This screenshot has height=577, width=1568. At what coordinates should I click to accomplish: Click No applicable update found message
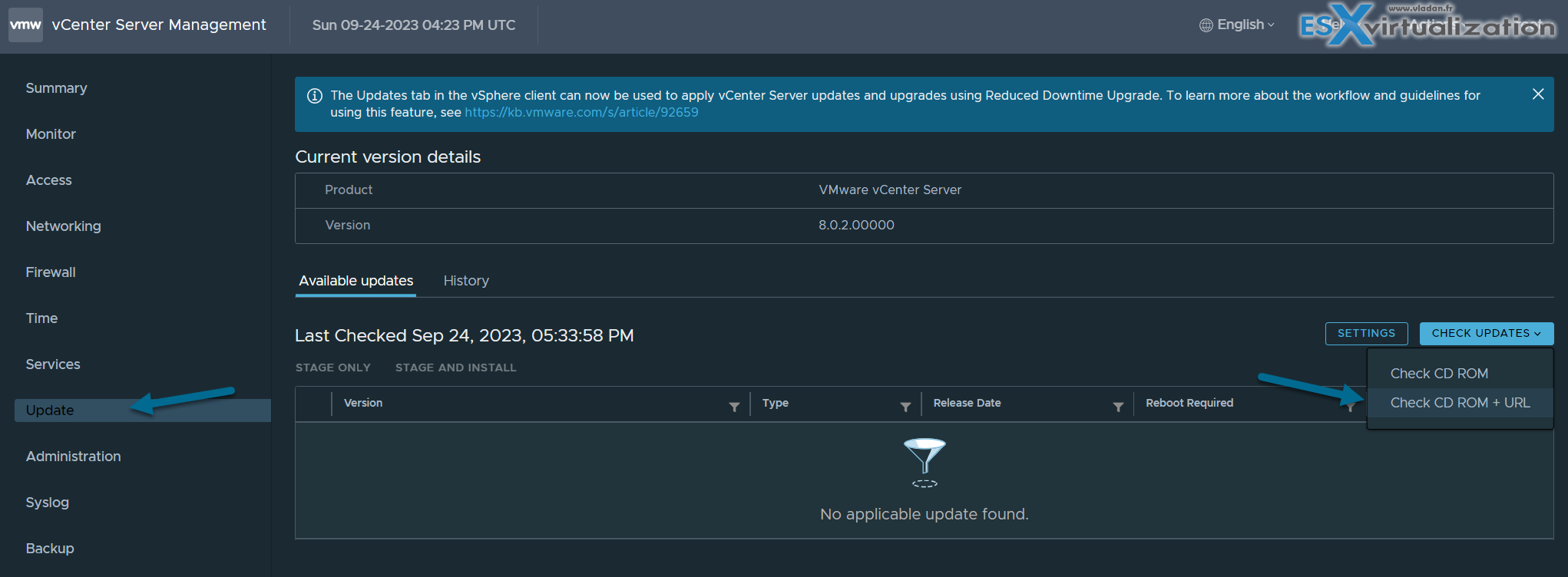pyautogui.click(x=925, y=514)
